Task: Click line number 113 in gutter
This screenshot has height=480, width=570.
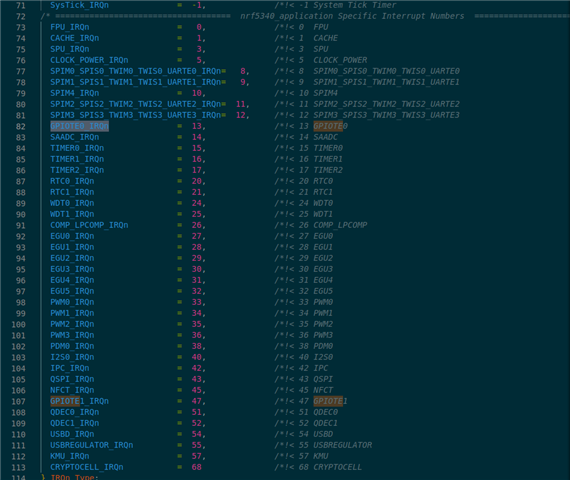Action: pos(19,467)
